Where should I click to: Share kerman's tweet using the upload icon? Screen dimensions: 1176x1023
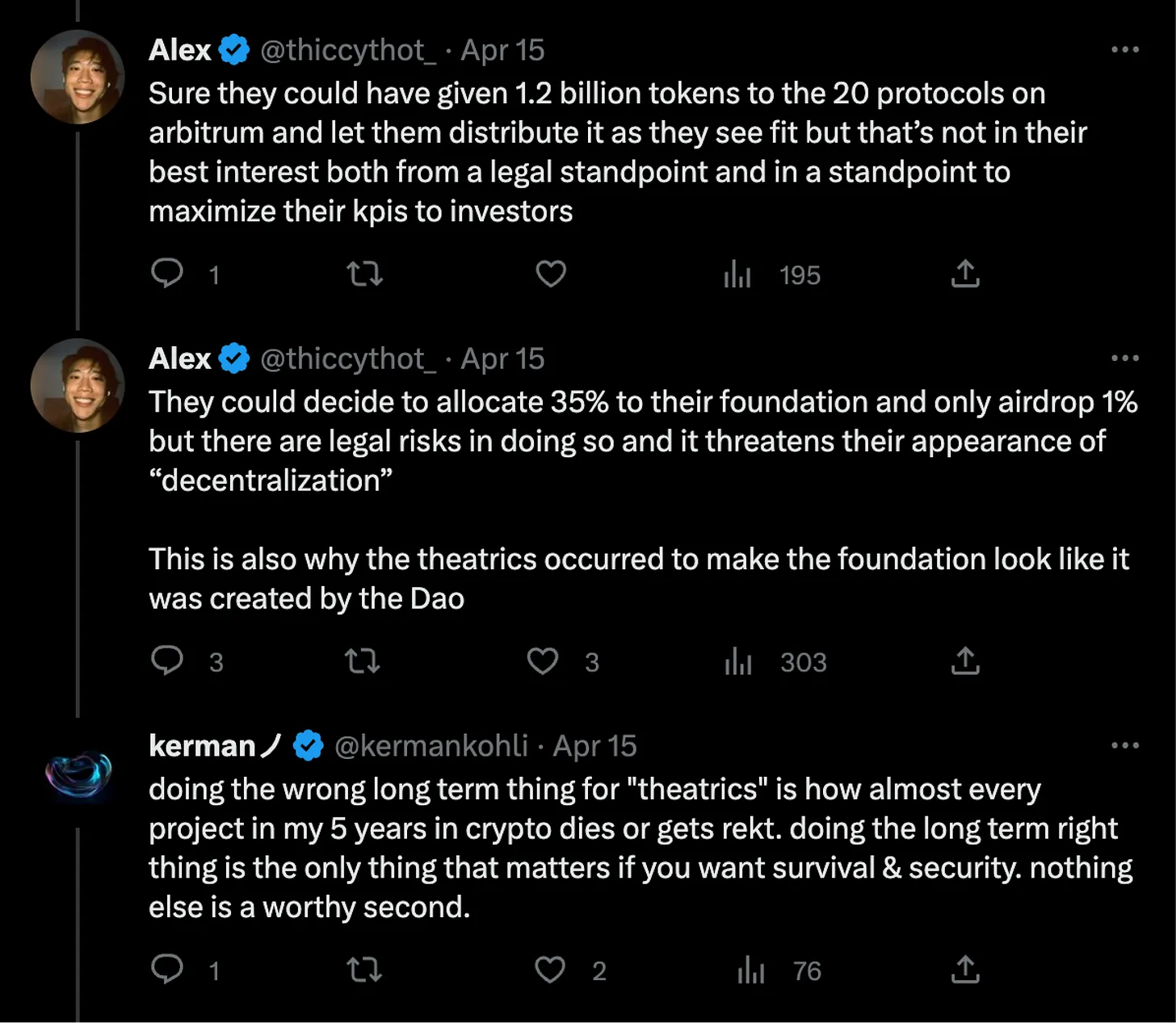(965, 970)
